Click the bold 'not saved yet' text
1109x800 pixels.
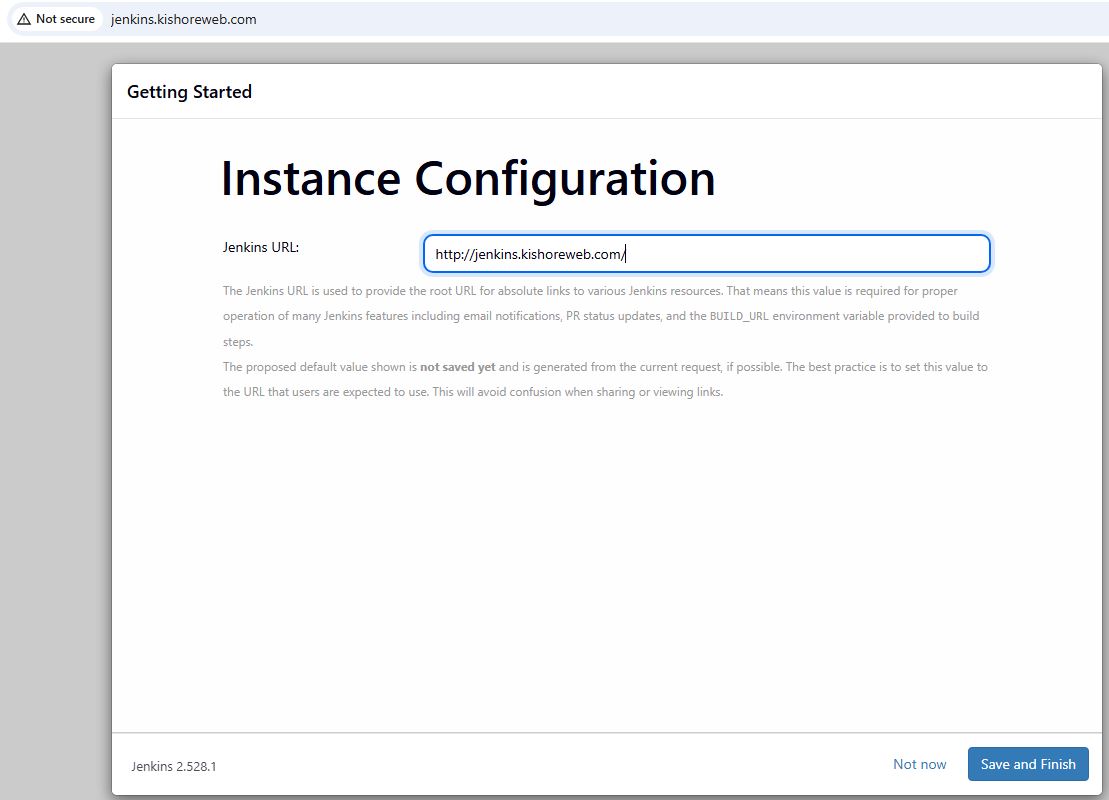click(x=457, y=367)
